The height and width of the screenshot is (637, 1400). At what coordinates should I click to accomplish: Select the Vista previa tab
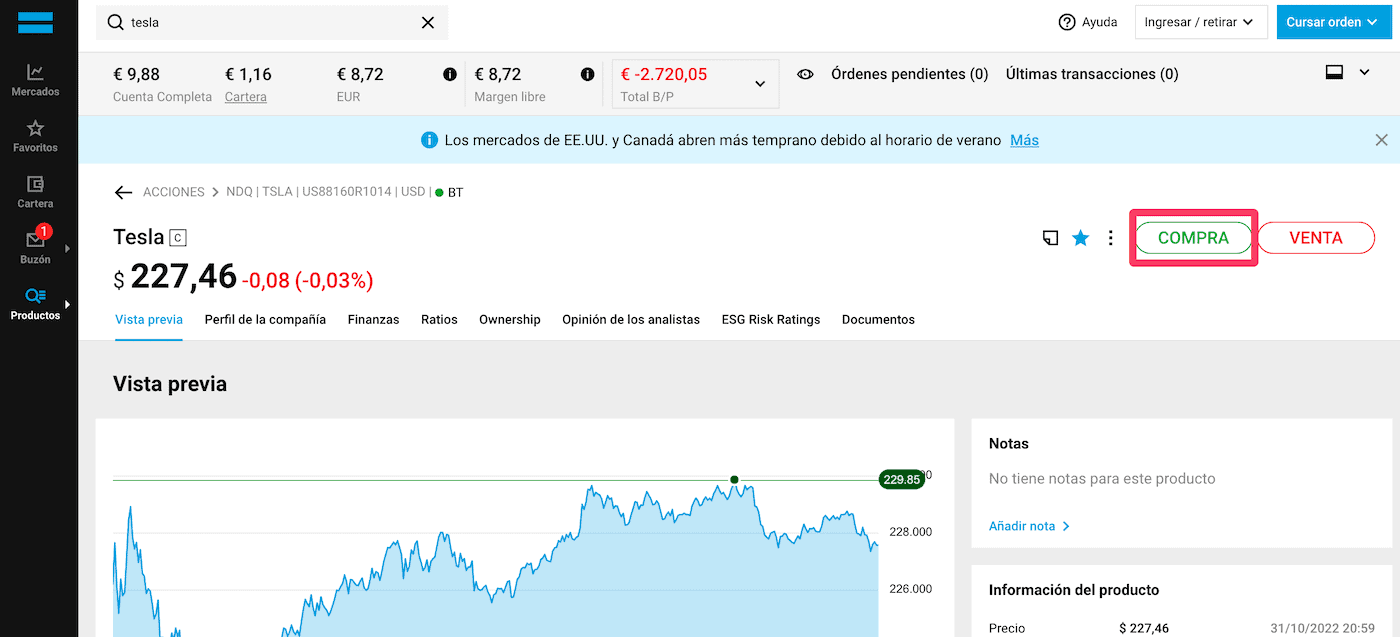[x=149, y=320]
